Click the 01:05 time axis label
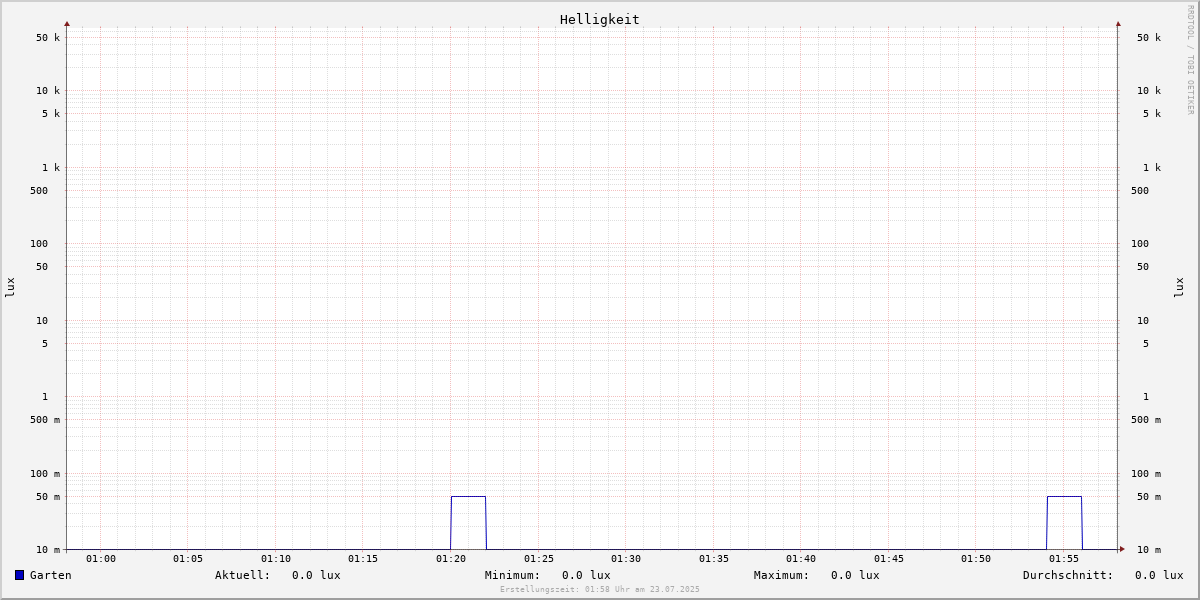Viewport: 1200px width, 600px height. 188,559
